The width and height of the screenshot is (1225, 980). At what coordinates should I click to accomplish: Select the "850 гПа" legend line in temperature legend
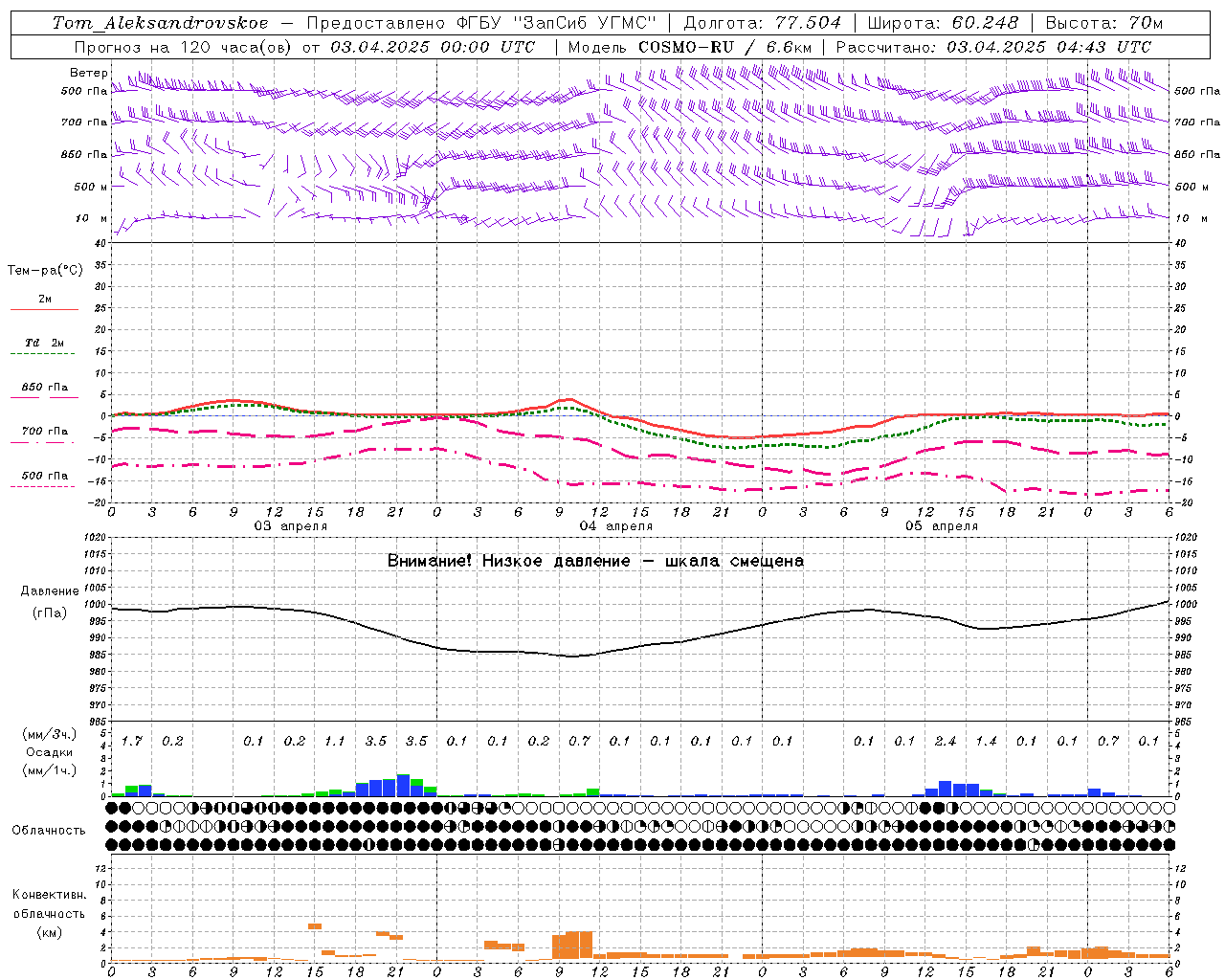pyautogui.click(x=44, y=397)
